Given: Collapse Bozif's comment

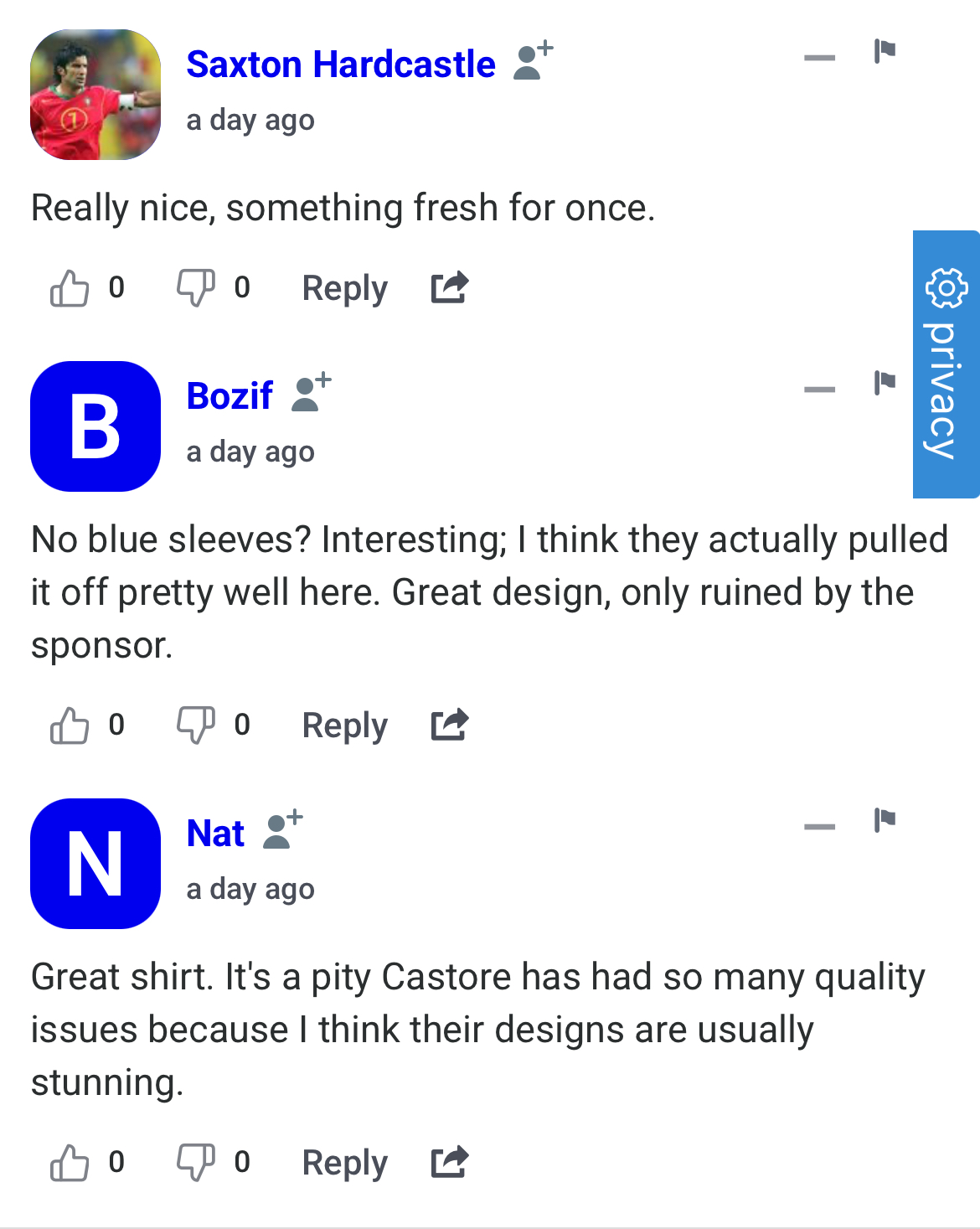Looking at the screenshot, I should coord(819,390).
